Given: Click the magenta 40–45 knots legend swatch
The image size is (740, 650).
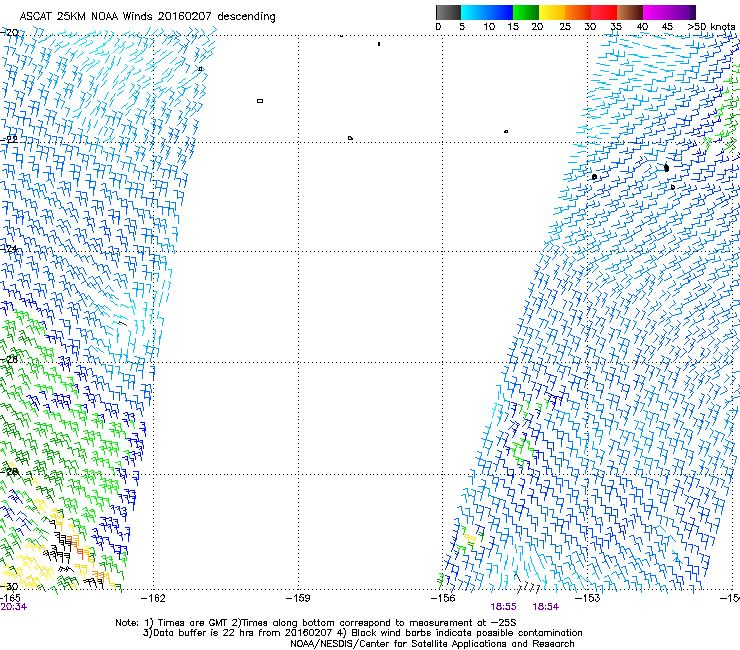Looking at the screenshot, I should click(x=656, y=12).
